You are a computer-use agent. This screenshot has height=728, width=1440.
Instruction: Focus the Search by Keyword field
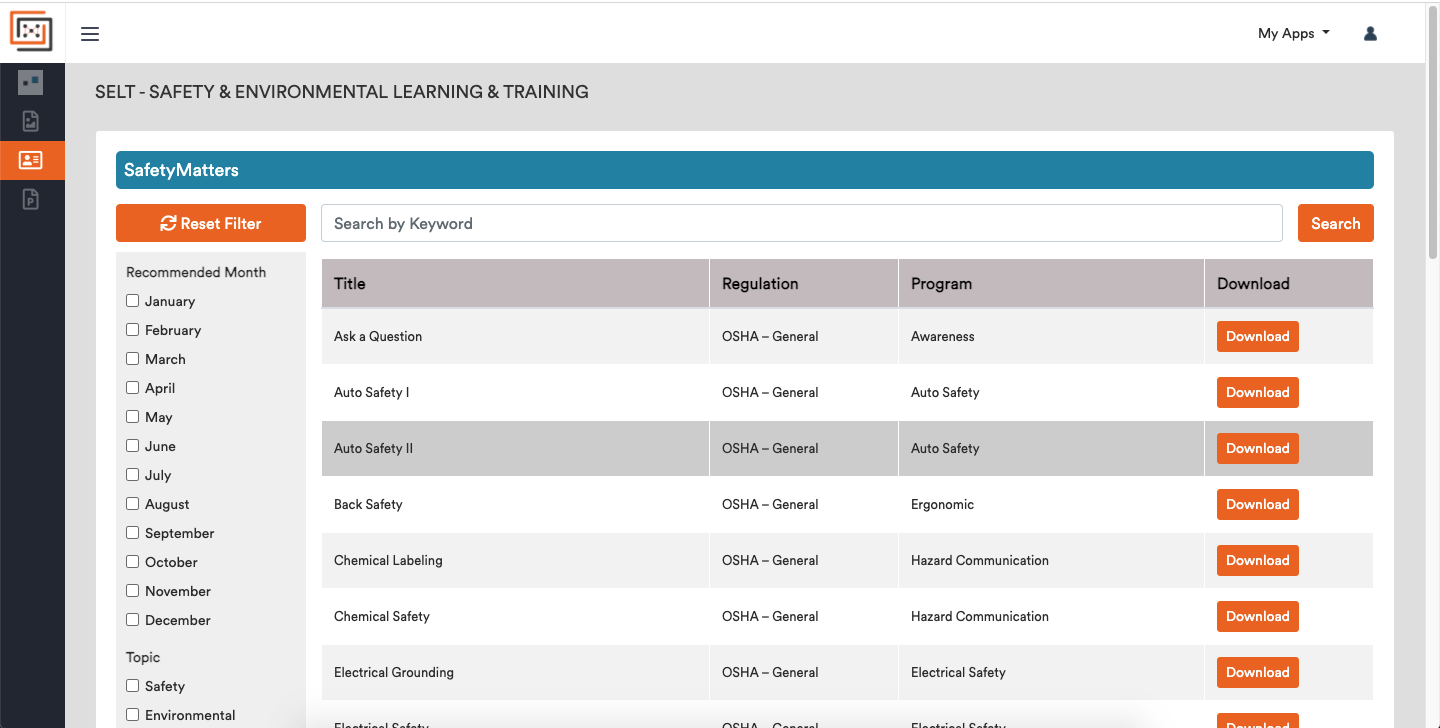coord(802,223)
